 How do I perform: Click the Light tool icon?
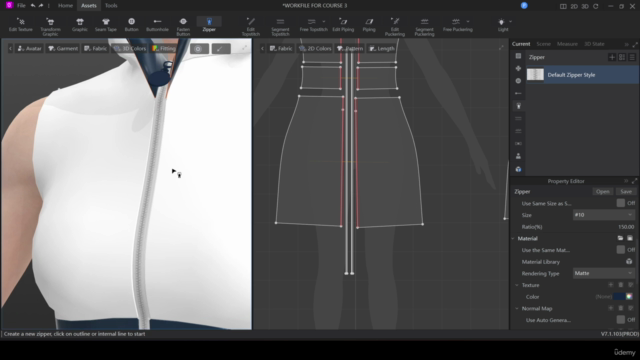(502, 22)
